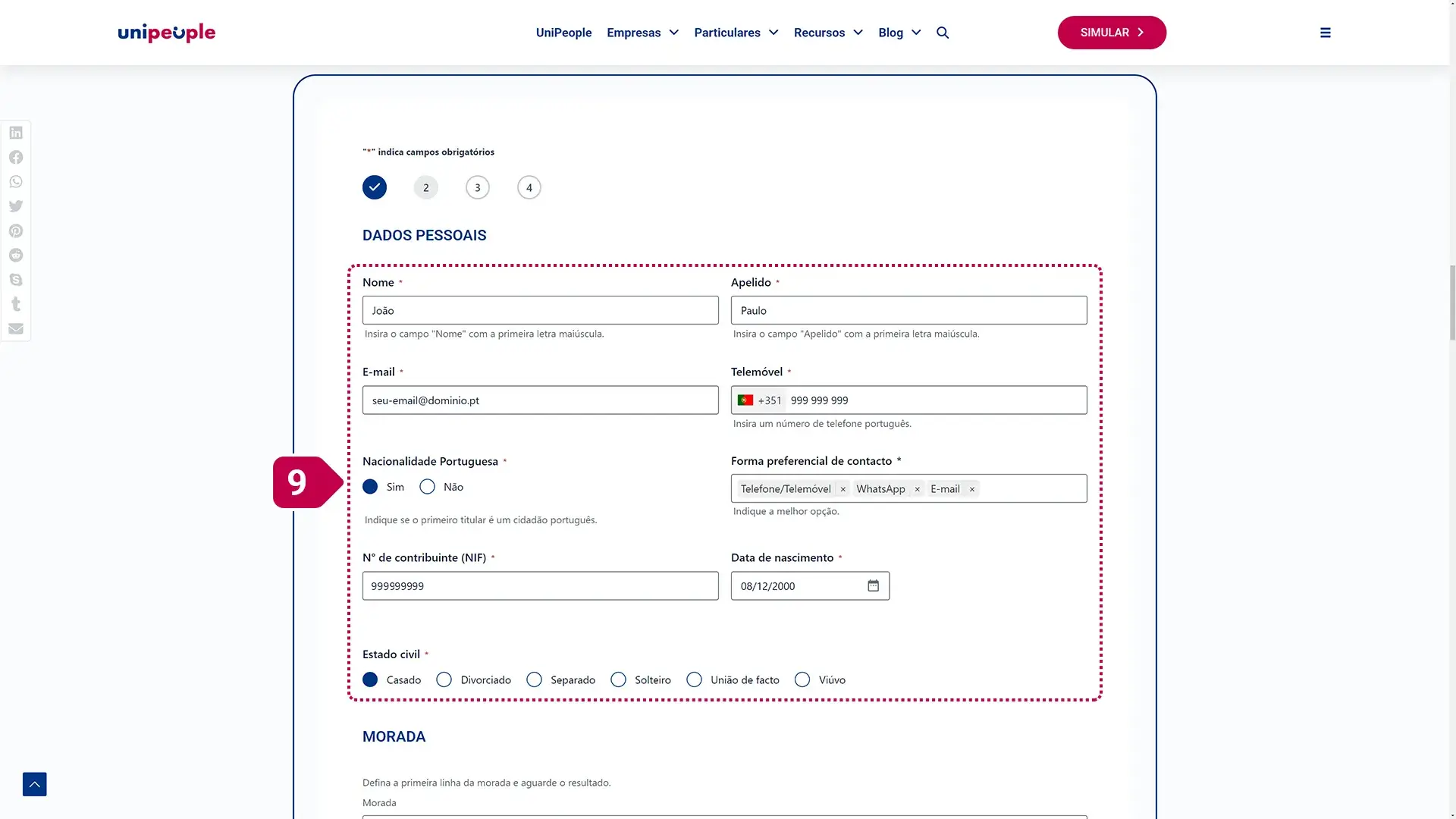
Task: Click the Twitter share icon
Action: tap(16, 206)
